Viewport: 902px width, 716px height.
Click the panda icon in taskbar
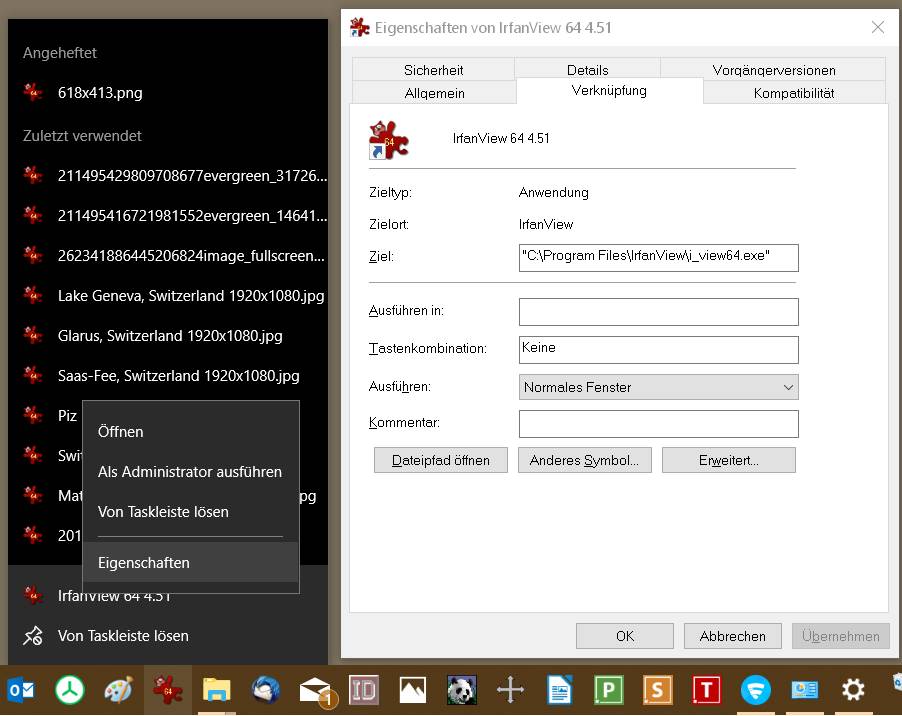coord(461,690)
